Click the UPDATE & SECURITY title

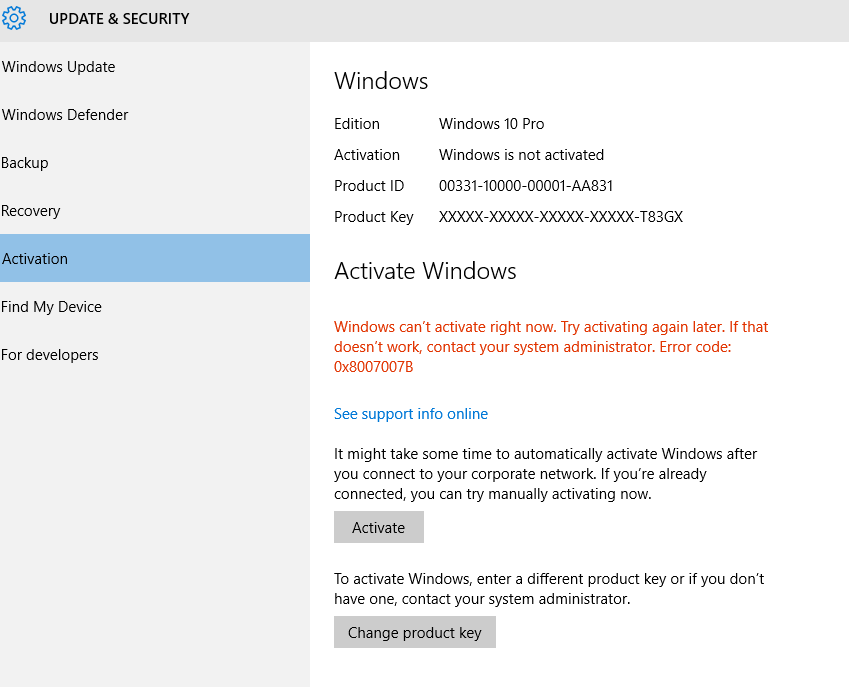(119, 19)
